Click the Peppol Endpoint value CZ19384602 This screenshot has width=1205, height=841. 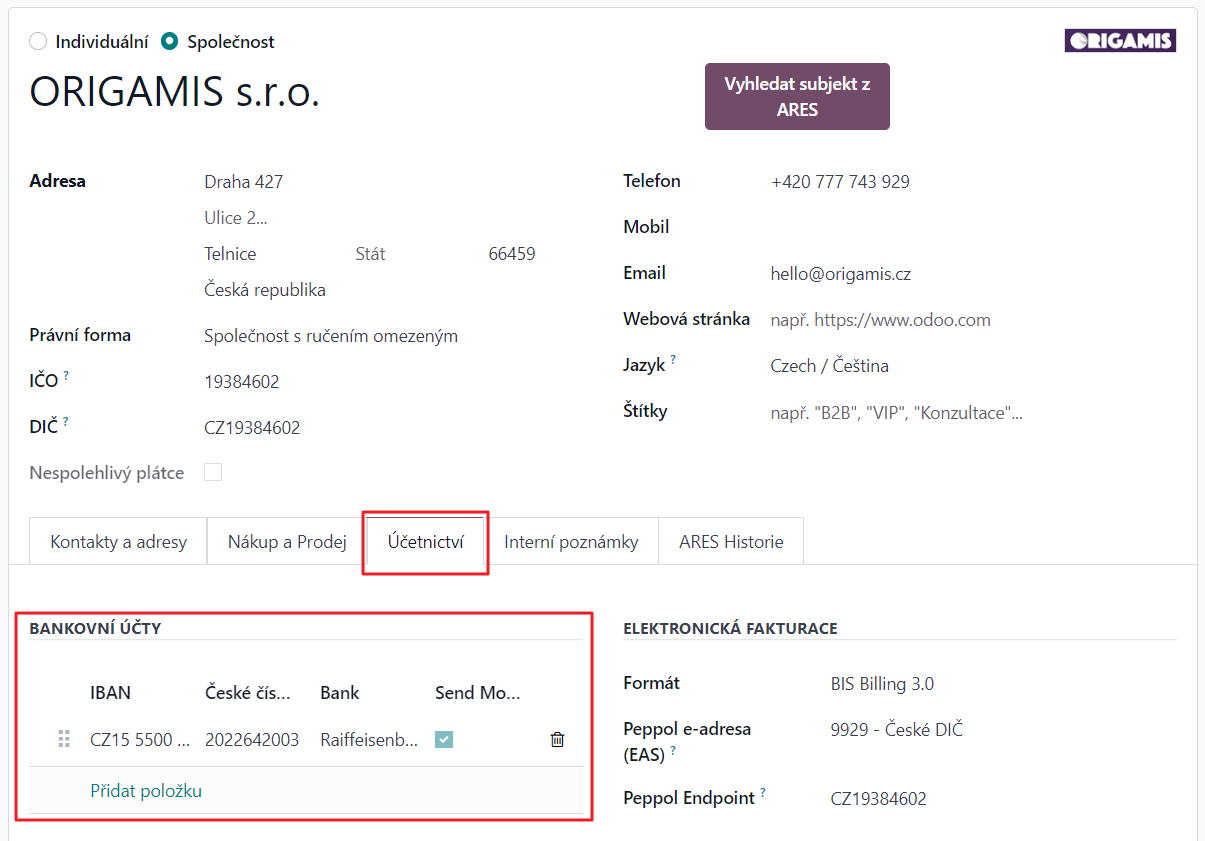pyautogui.click(x=878, y=799)
